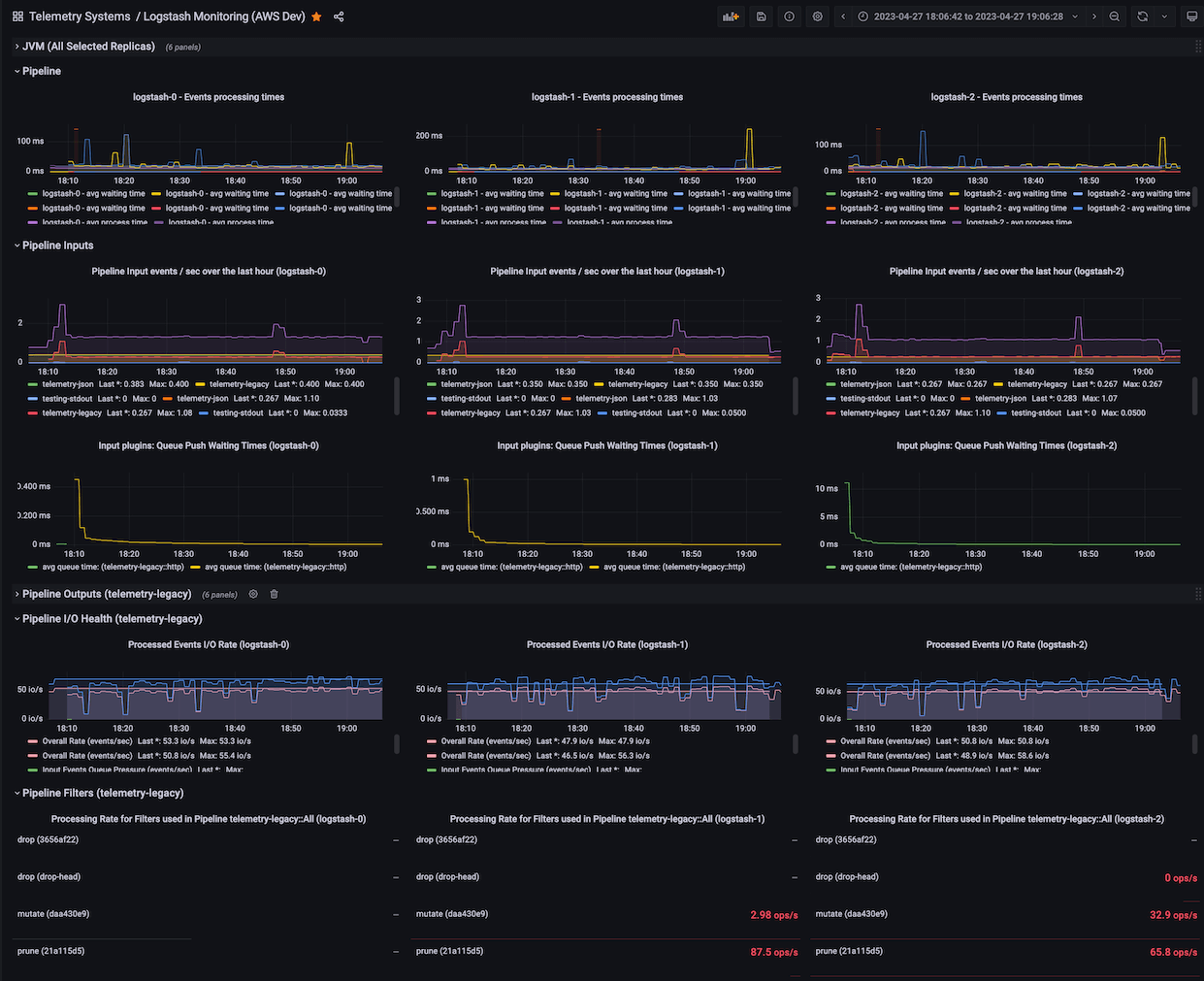Image resolution: width=1204 pixels, height=981 pixels.
Task: Click legend scrollbar of logstash-0 Events processing times
Action: pyautogui.click(x=395, y=195)
